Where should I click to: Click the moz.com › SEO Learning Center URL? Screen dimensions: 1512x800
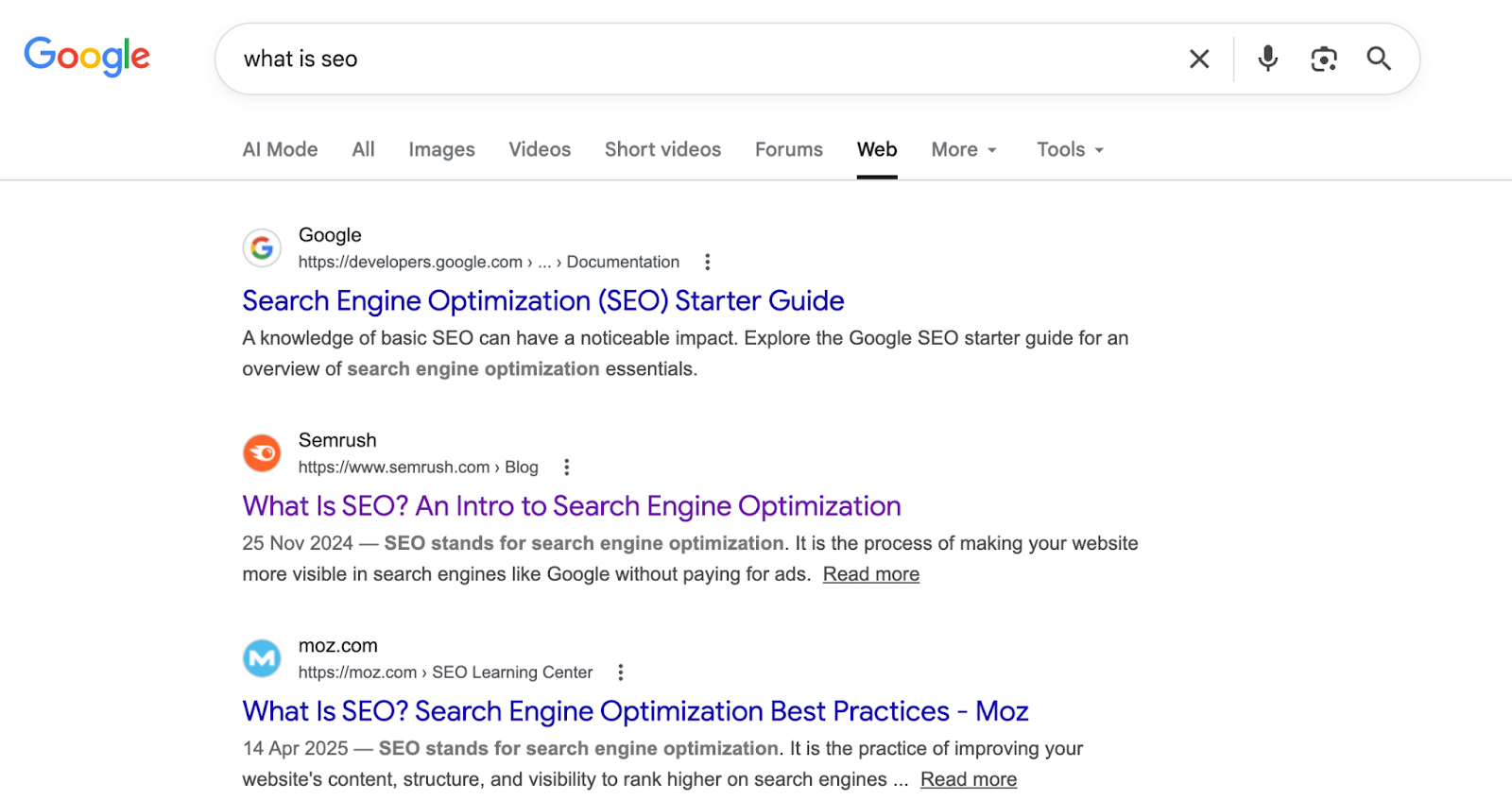[445, 672]
